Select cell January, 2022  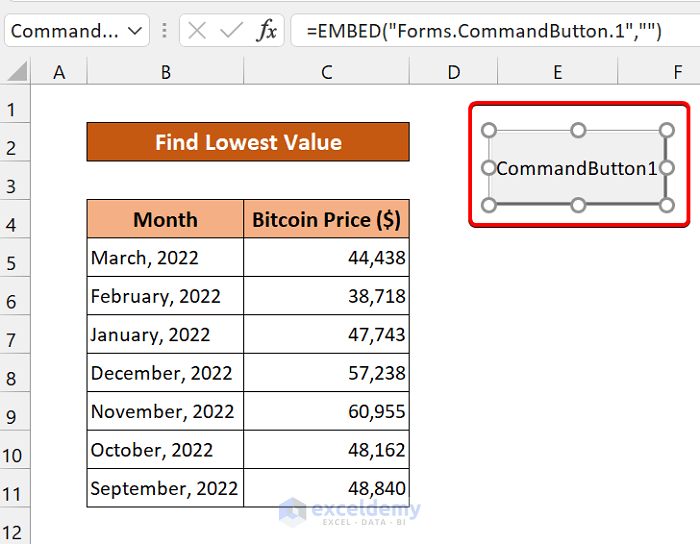pyautogui.click(x=166, y=334)
